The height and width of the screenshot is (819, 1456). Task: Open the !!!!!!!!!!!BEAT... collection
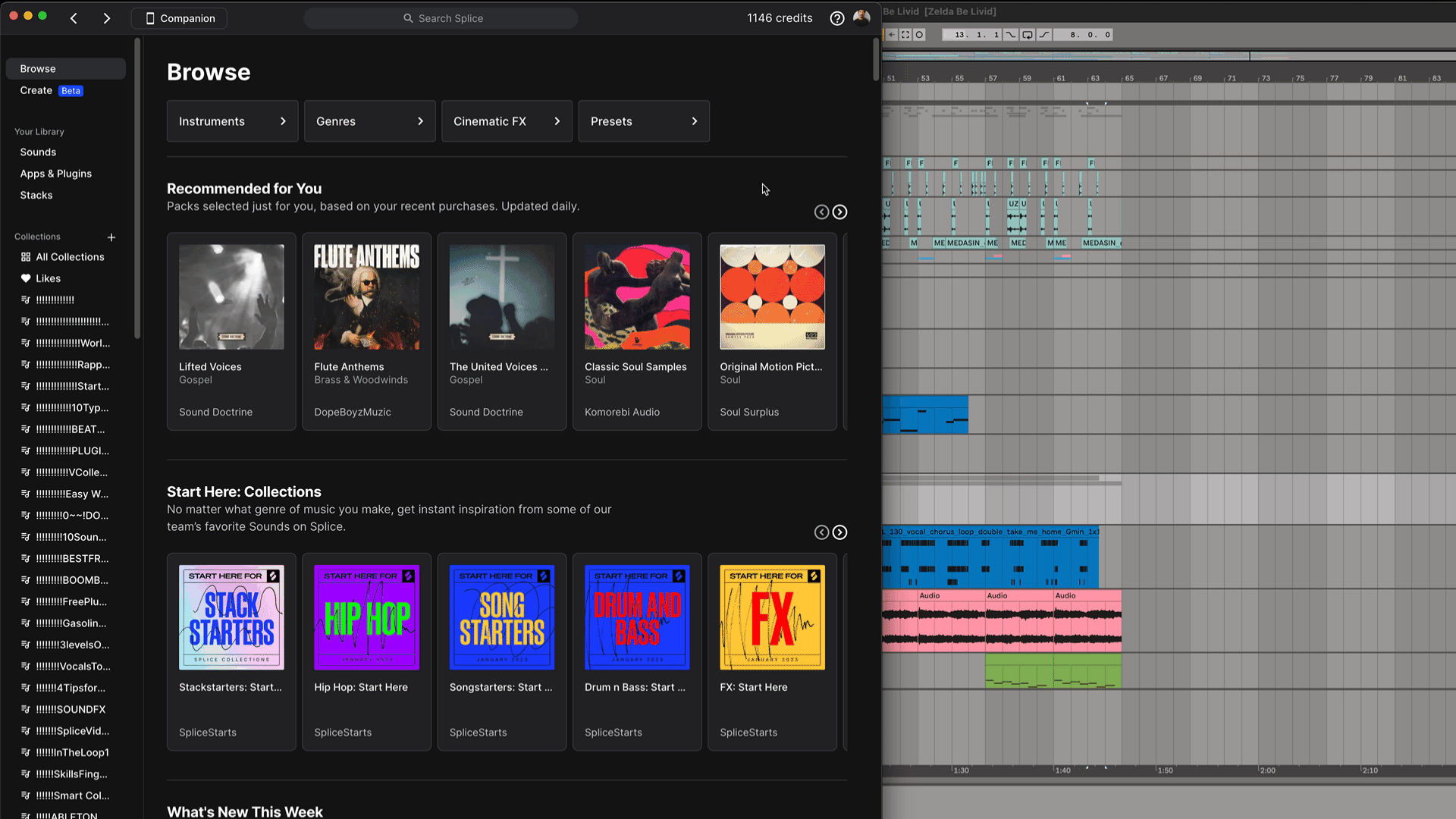[x=64, y=429]
